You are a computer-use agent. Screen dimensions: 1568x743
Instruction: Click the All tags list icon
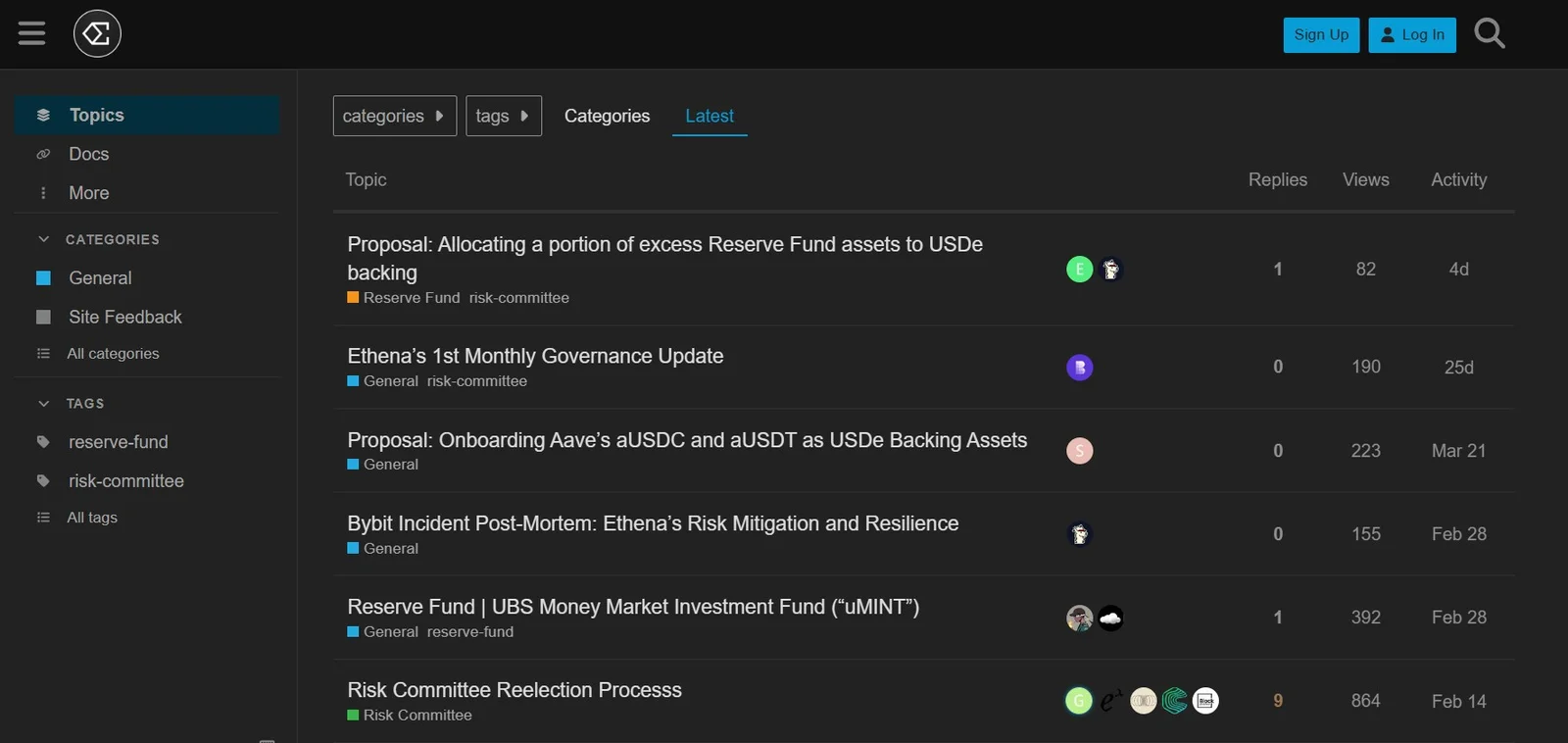click(43, 518)
